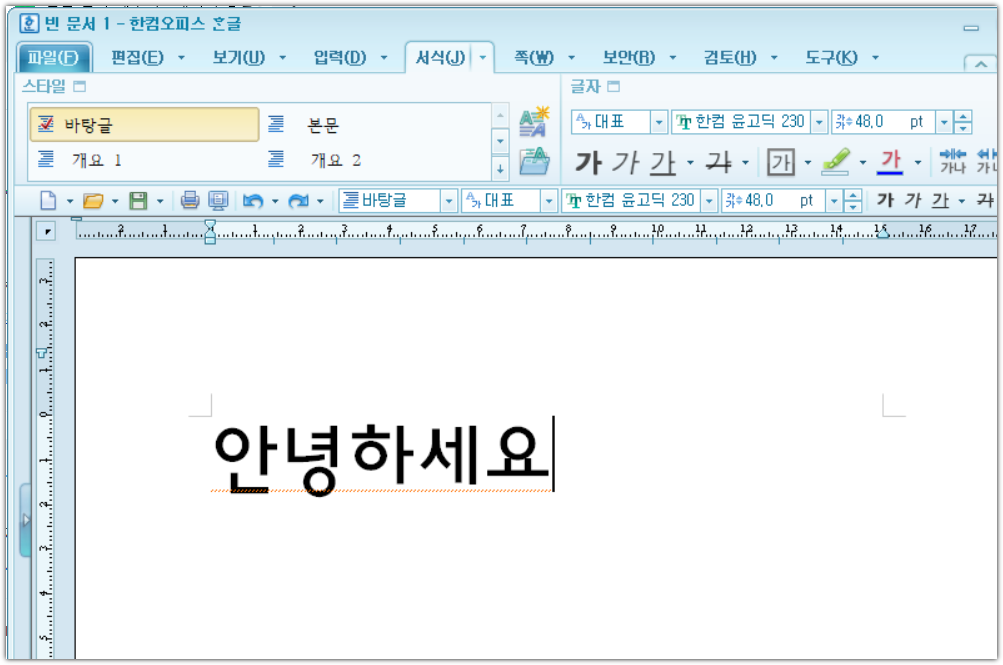Open the new document dropdown arrow

pos(70,201)
